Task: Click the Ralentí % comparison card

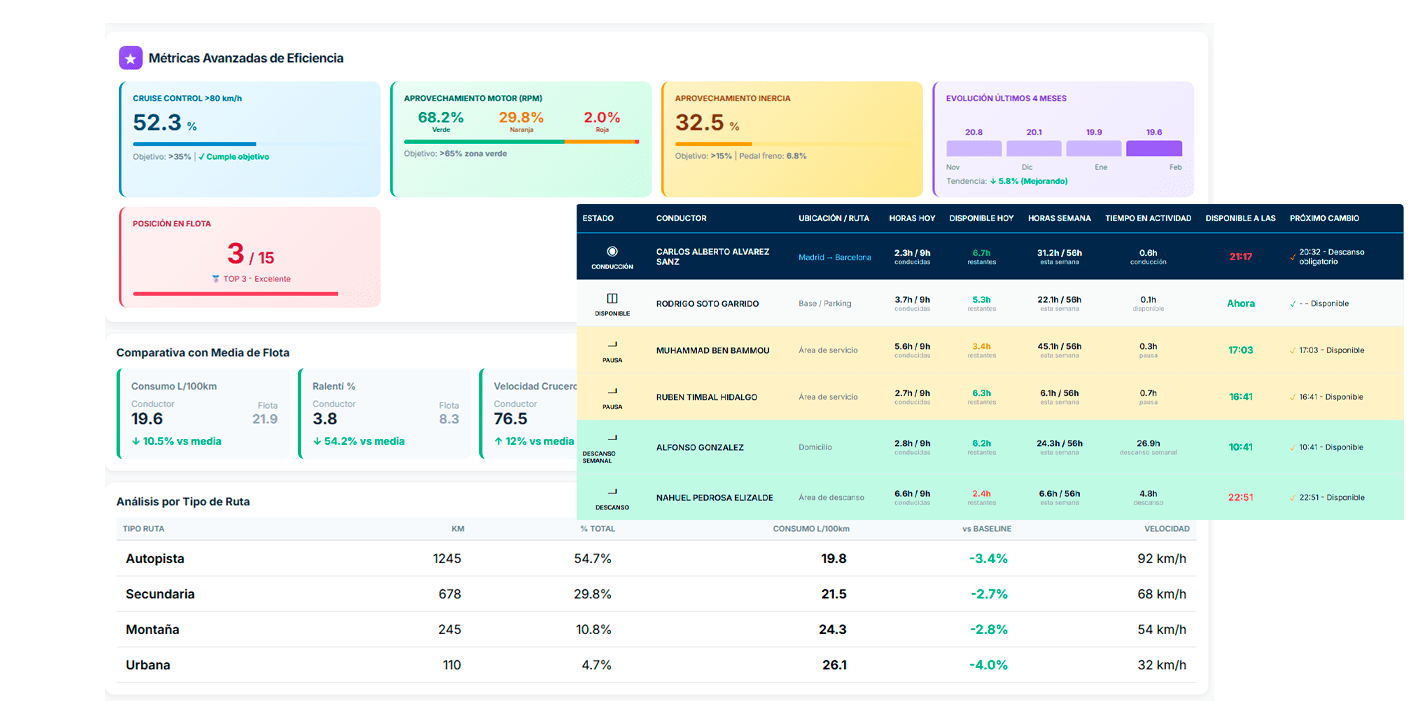Action: tap(384, 414)
